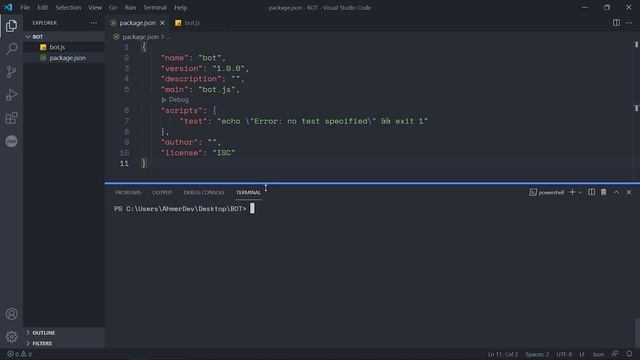This screenshot has width=640, height=360.
Task: Open bot.js in the Explorer tree
Action: point(64,47)
